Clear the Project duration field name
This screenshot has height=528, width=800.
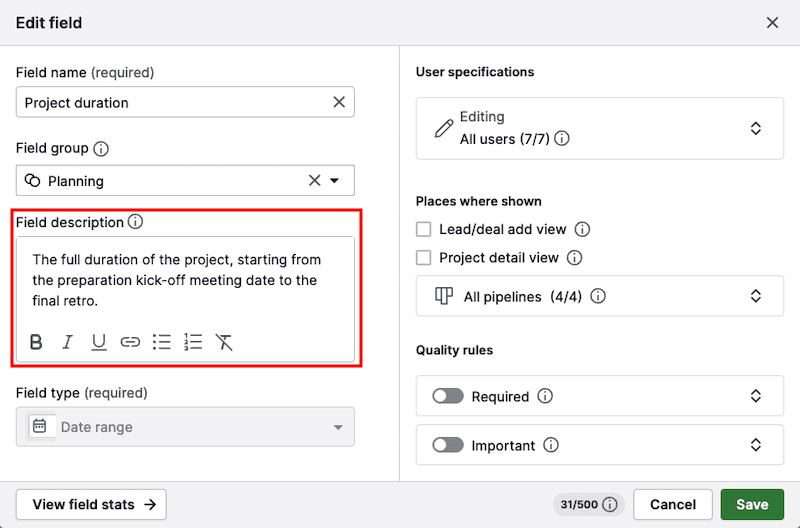click(339, 102)
